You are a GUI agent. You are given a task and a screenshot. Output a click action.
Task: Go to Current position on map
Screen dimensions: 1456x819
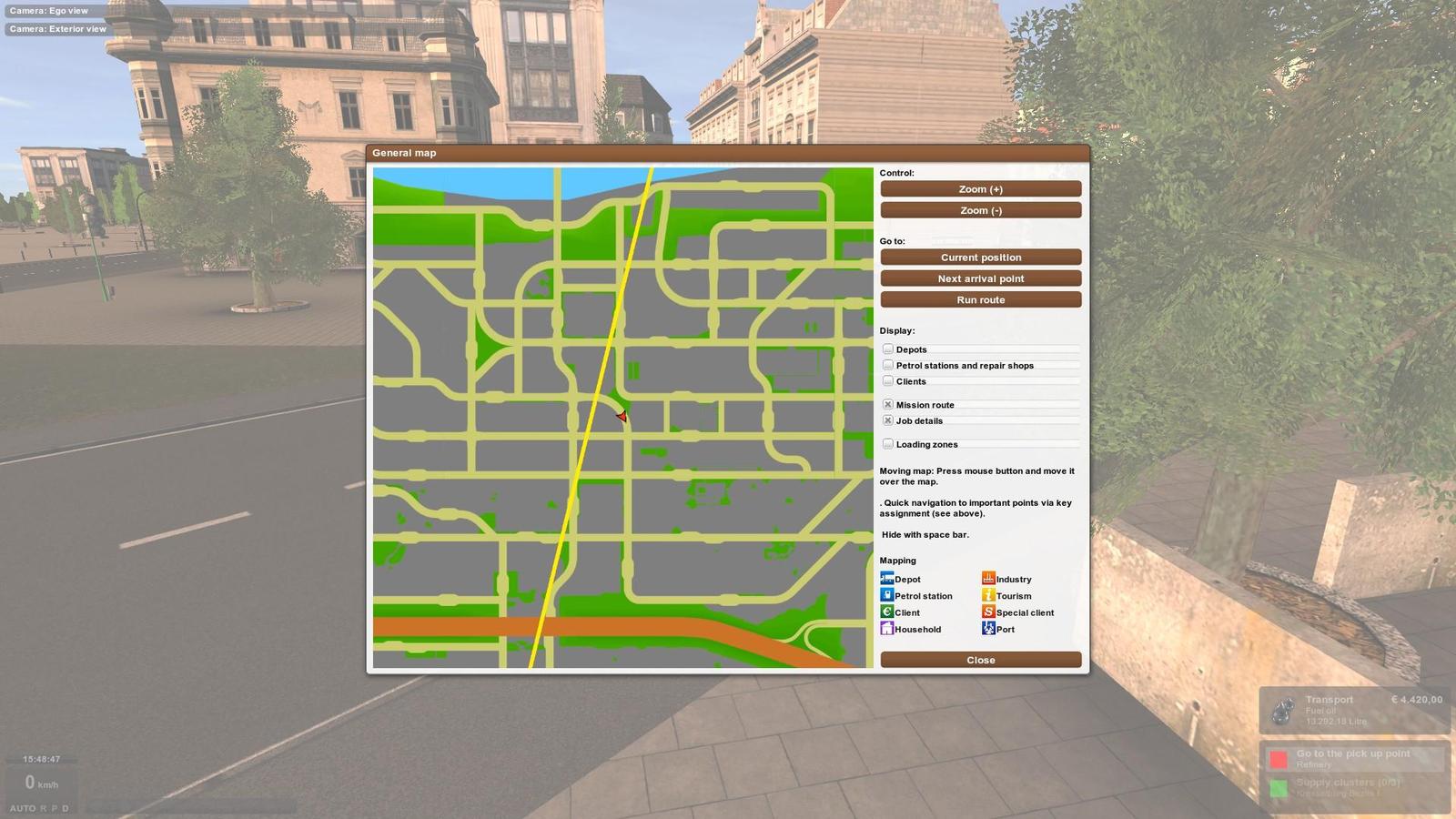point(980,258)
